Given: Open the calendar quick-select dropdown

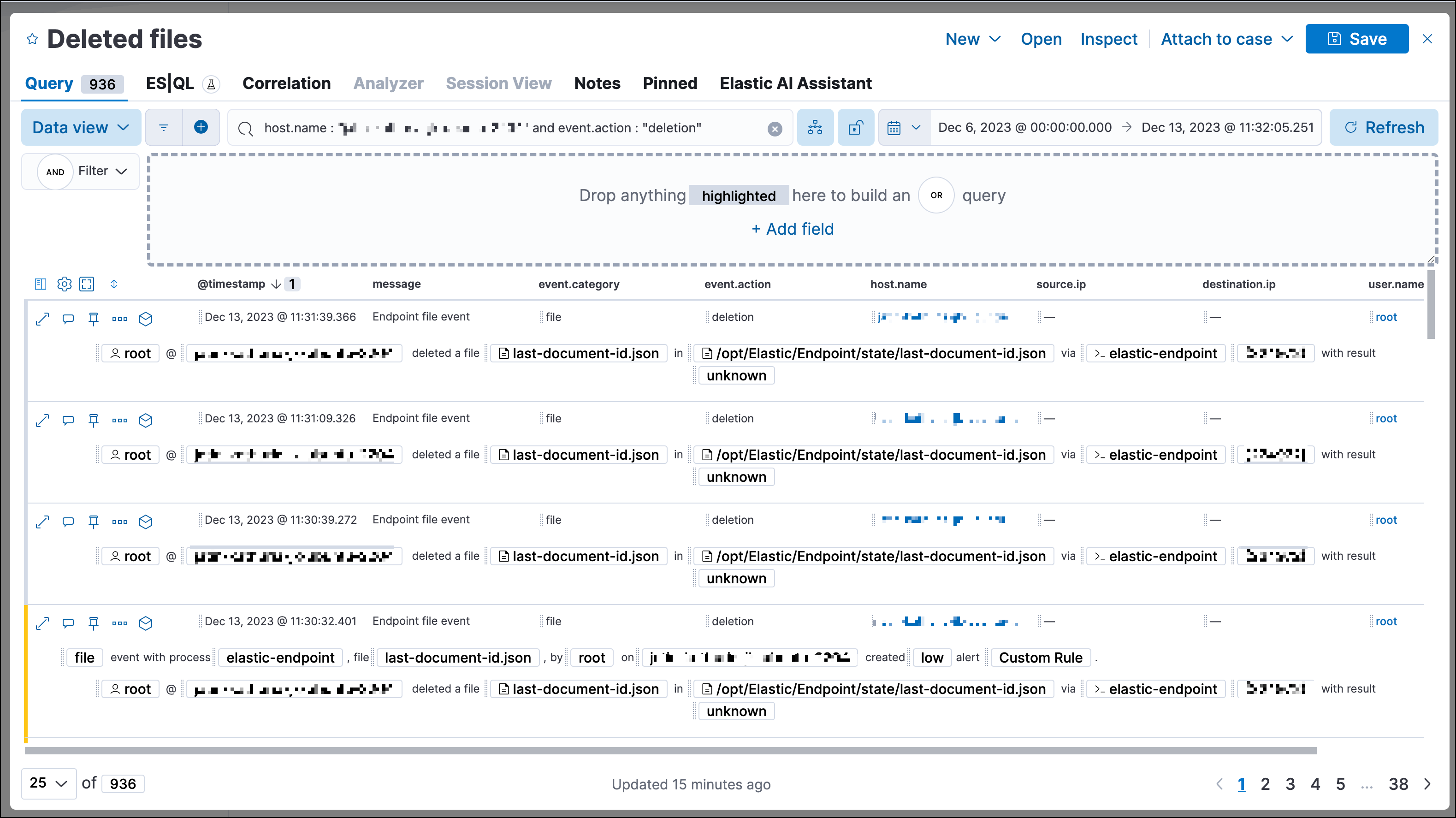Looking at the screenshot, I should click(x=903, y=127).
